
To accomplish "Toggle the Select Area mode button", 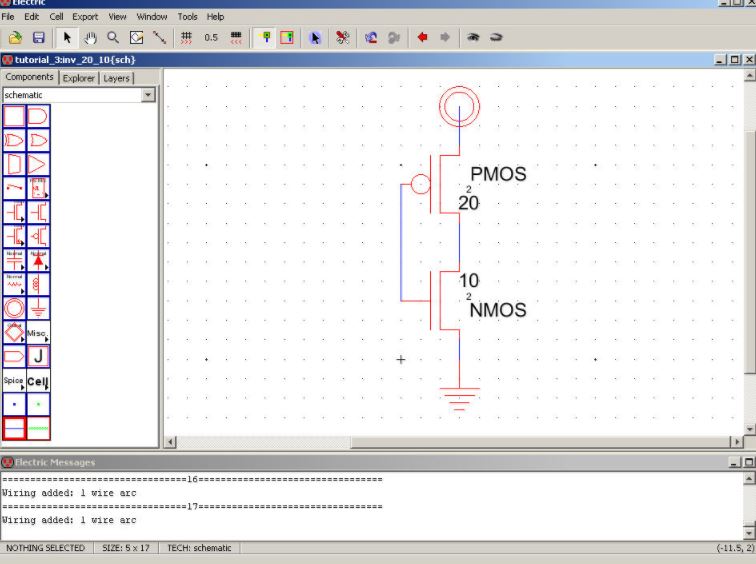I will [x=287, y=37].
